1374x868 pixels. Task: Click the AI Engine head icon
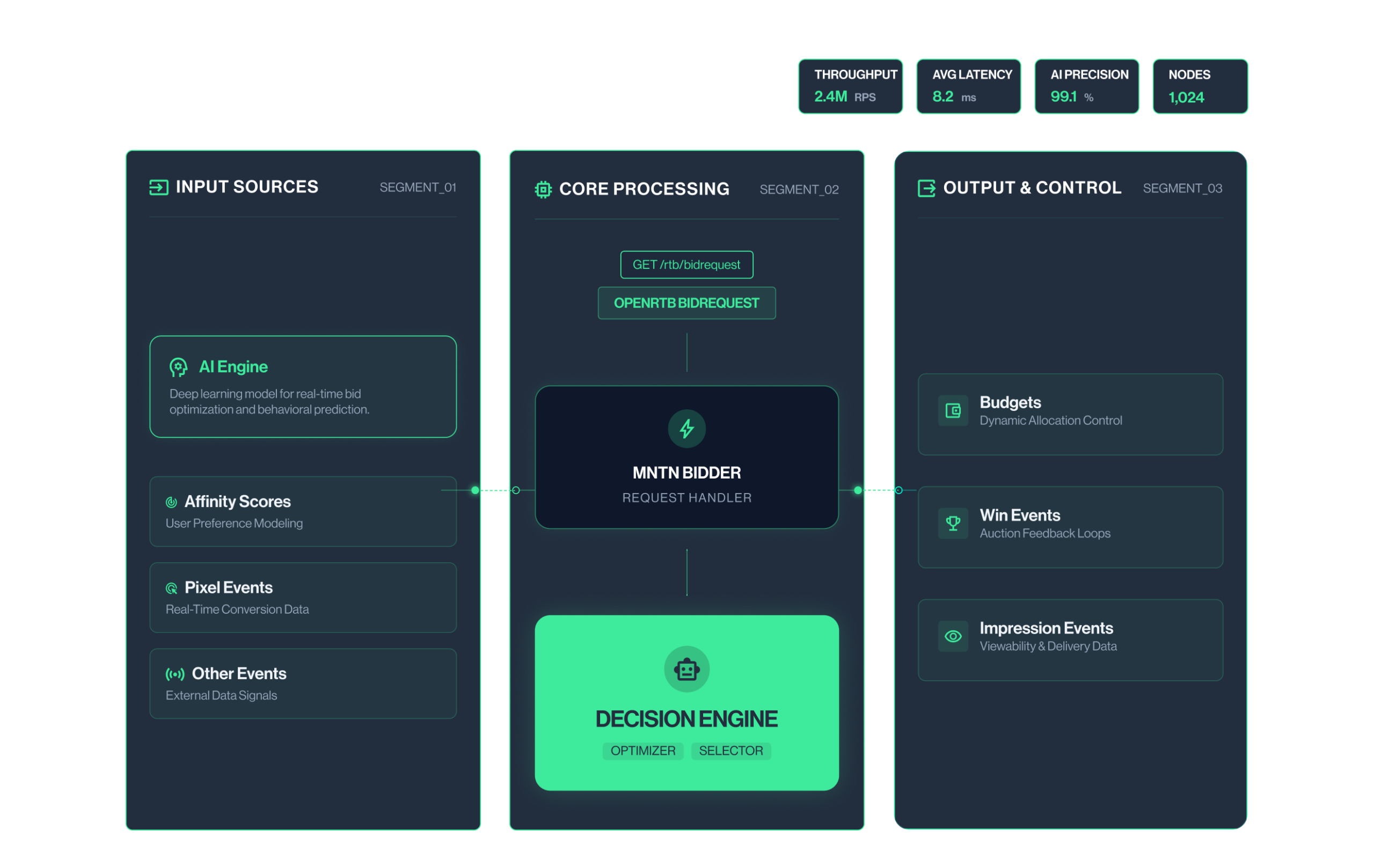(179, 367)
